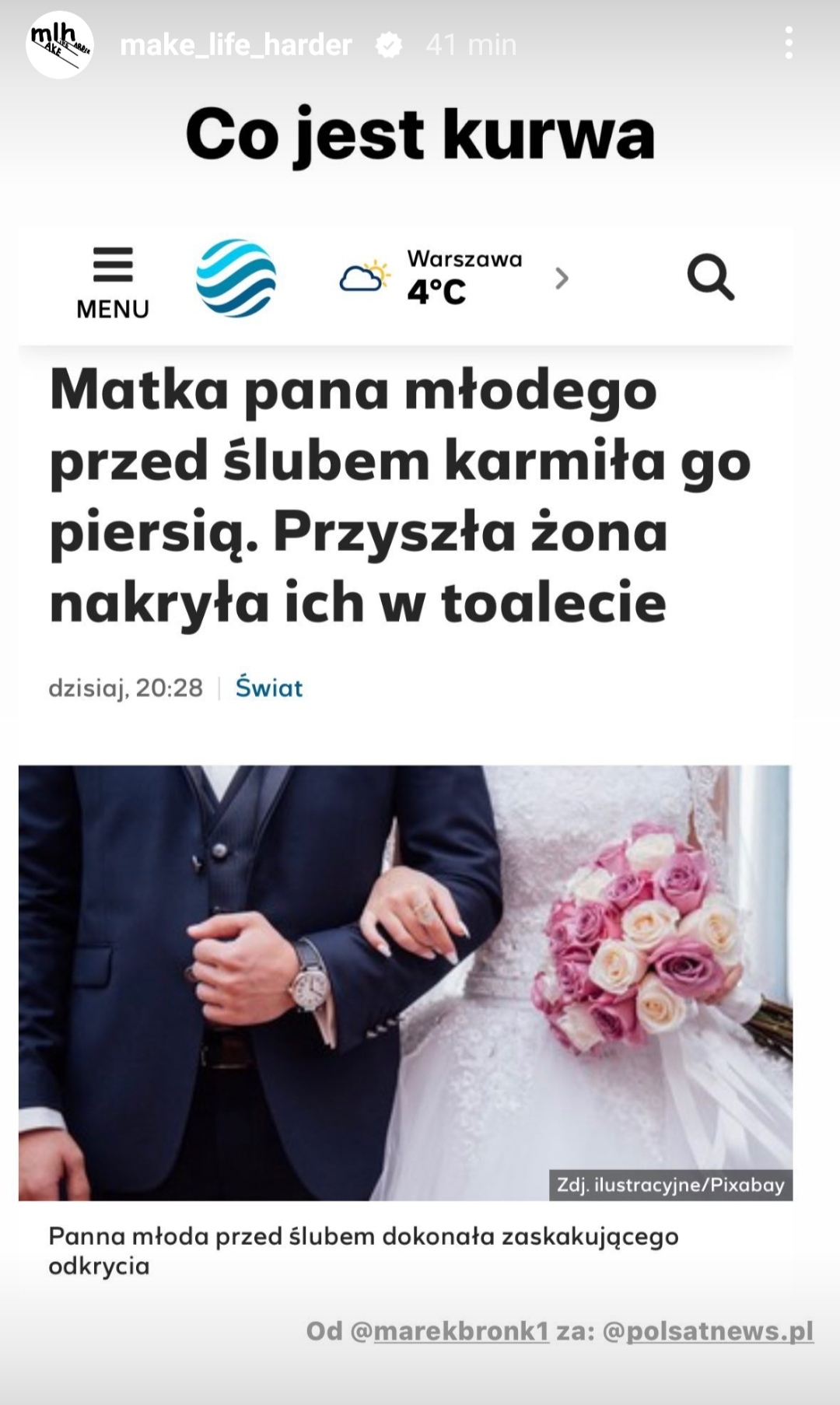Open the three-dot story options menu
Viewport: 840px width, 1405px height.
pos(789,44)
